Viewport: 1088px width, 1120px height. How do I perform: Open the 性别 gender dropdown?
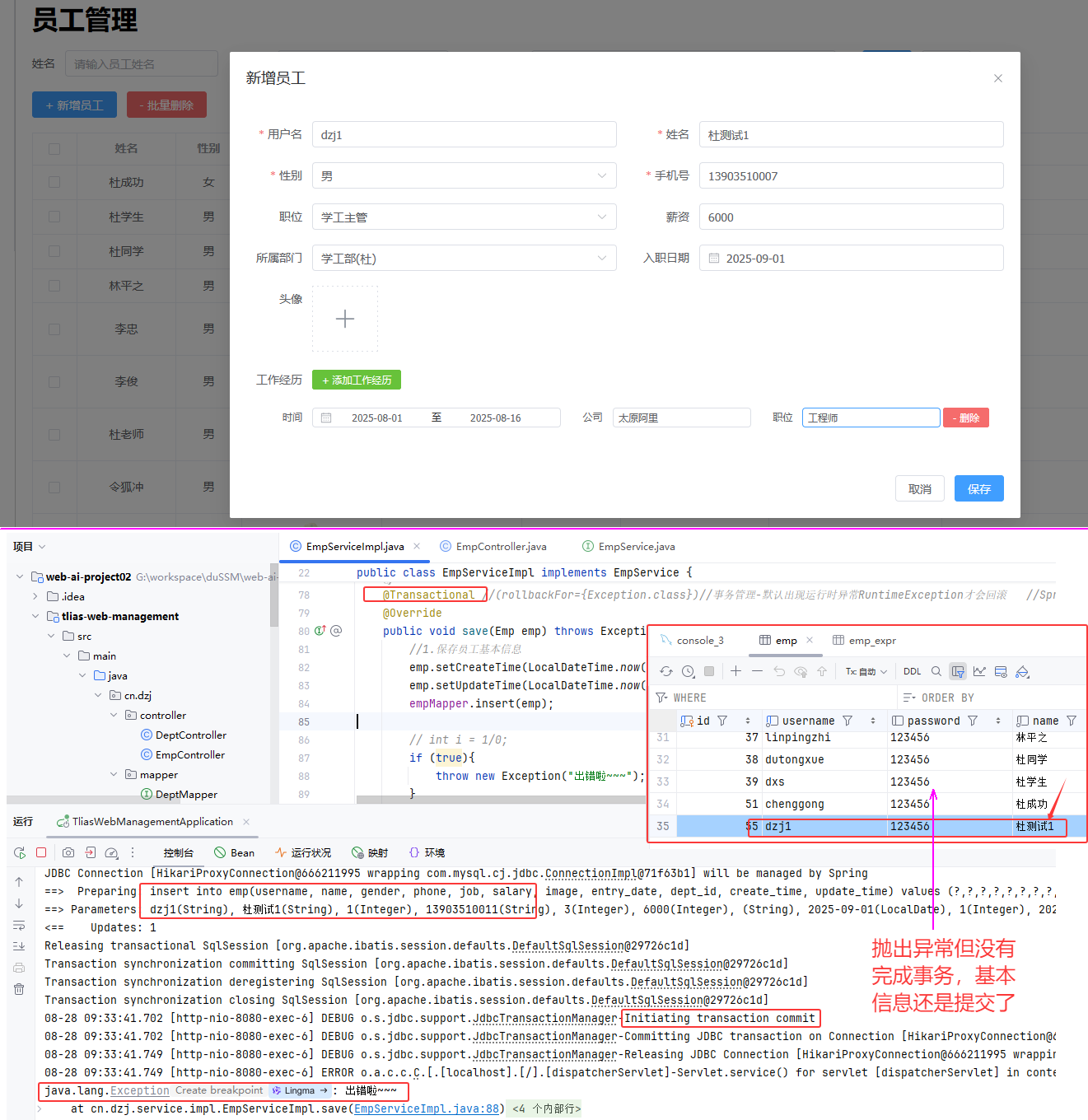click(464, 175)
